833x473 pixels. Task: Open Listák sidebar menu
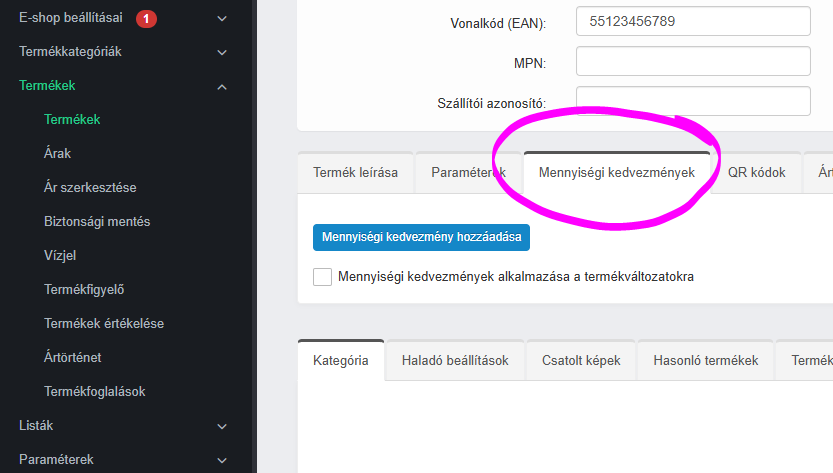36,426
